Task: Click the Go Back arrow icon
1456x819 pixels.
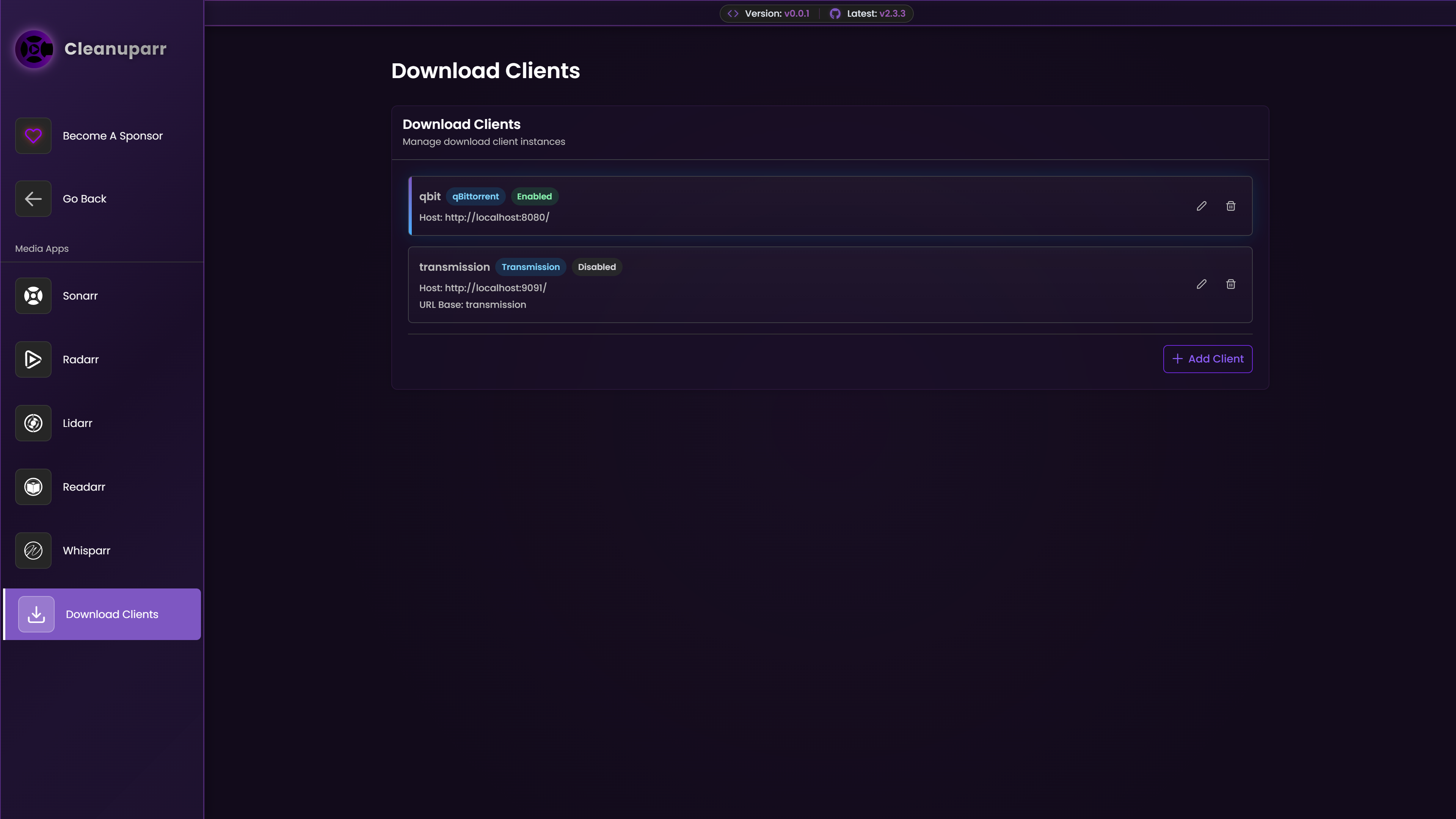Action: 33,198
